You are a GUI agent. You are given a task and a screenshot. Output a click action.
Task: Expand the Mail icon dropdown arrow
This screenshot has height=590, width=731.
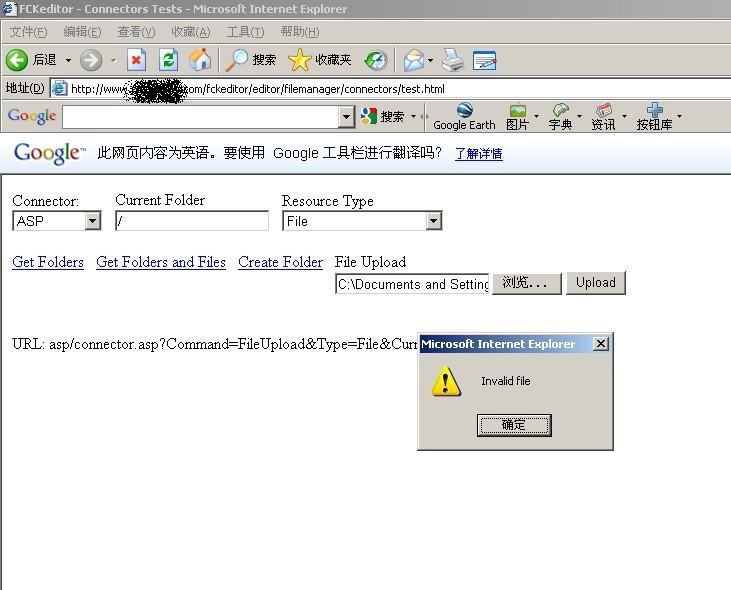430,60
